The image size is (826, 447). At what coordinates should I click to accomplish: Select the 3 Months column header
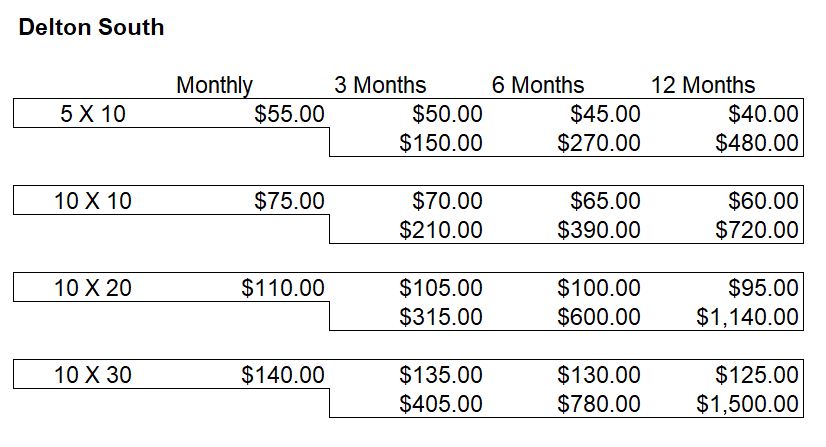pyautogui.click(x=380, y=85)
